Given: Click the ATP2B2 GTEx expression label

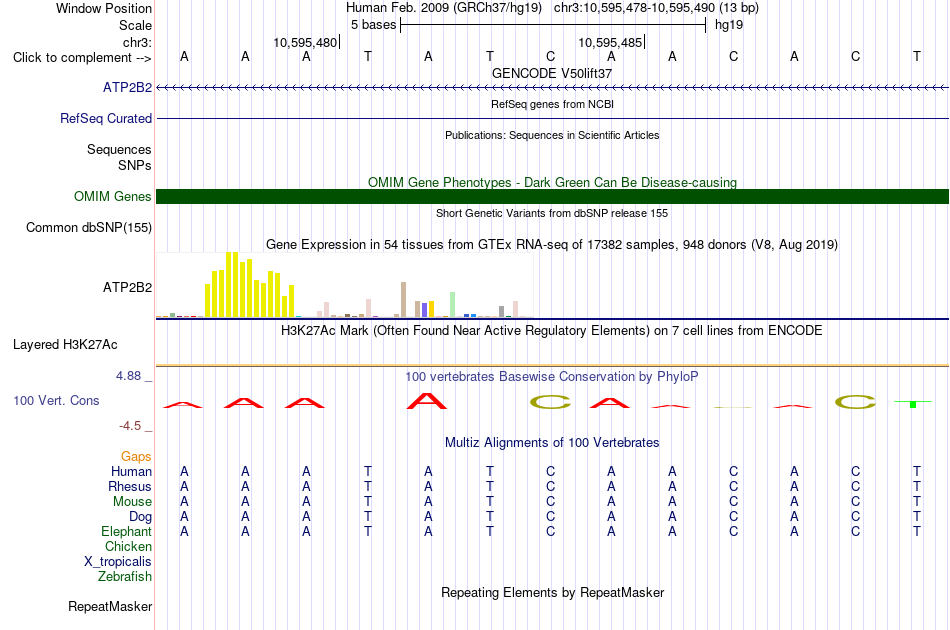Looking at the screenshot, I should (127, 287).
